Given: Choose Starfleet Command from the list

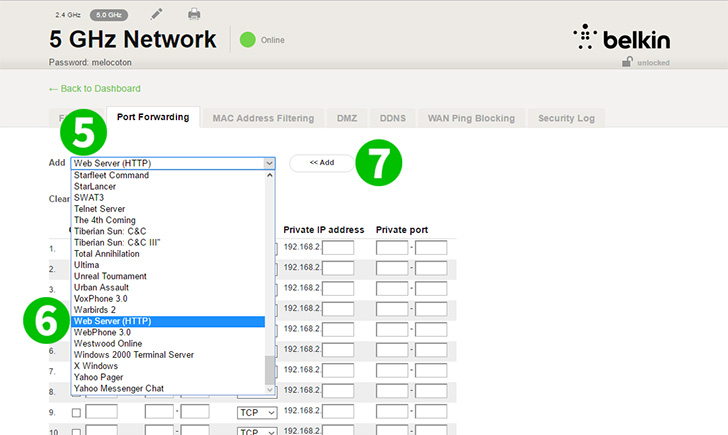Looking at the screenshot, I should click(x=168, y=175).
